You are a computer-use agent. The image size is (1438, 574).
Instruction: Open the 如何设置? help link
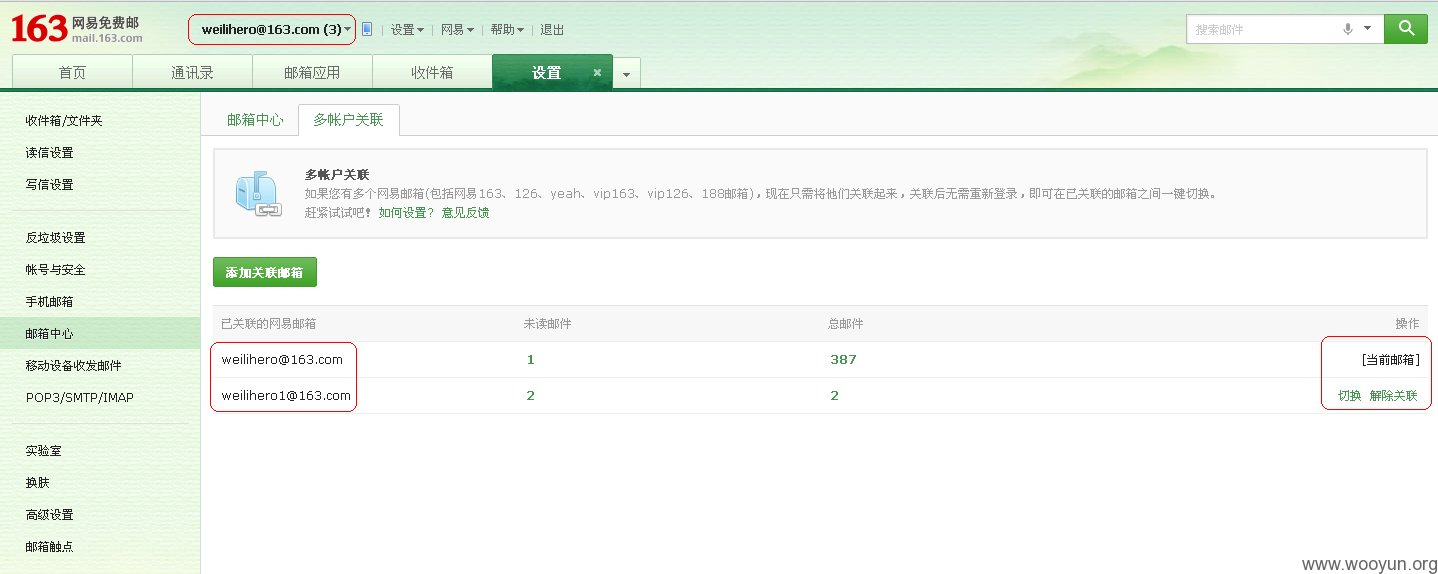point(406,212)
